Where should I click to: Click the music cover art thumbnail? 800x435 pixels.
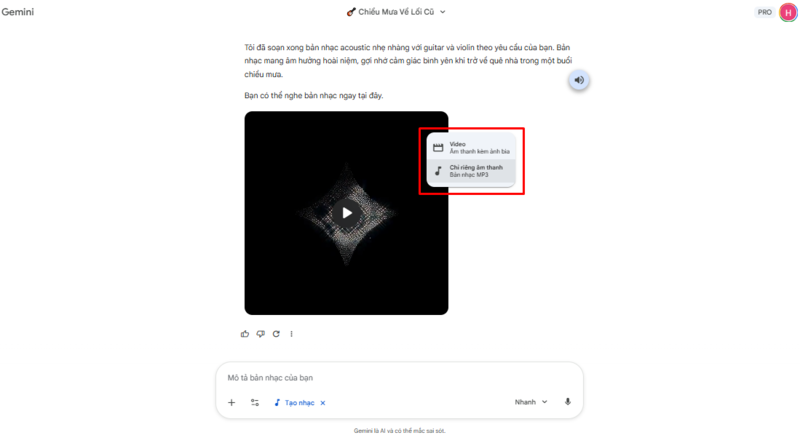tap(346, 213)
